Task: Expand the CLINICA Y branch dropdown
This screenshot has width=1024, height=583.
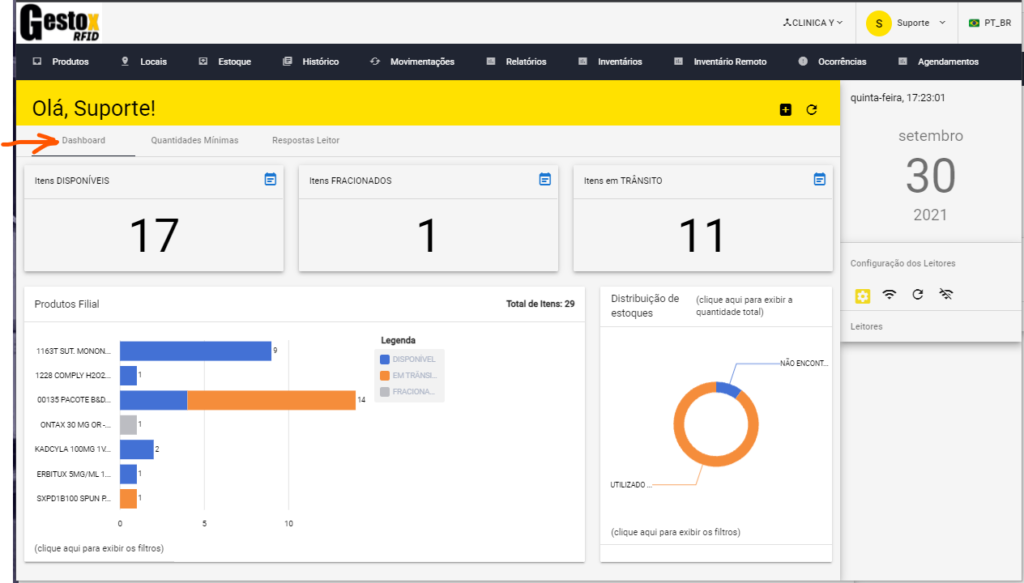Action: click(x=813, y=22)
